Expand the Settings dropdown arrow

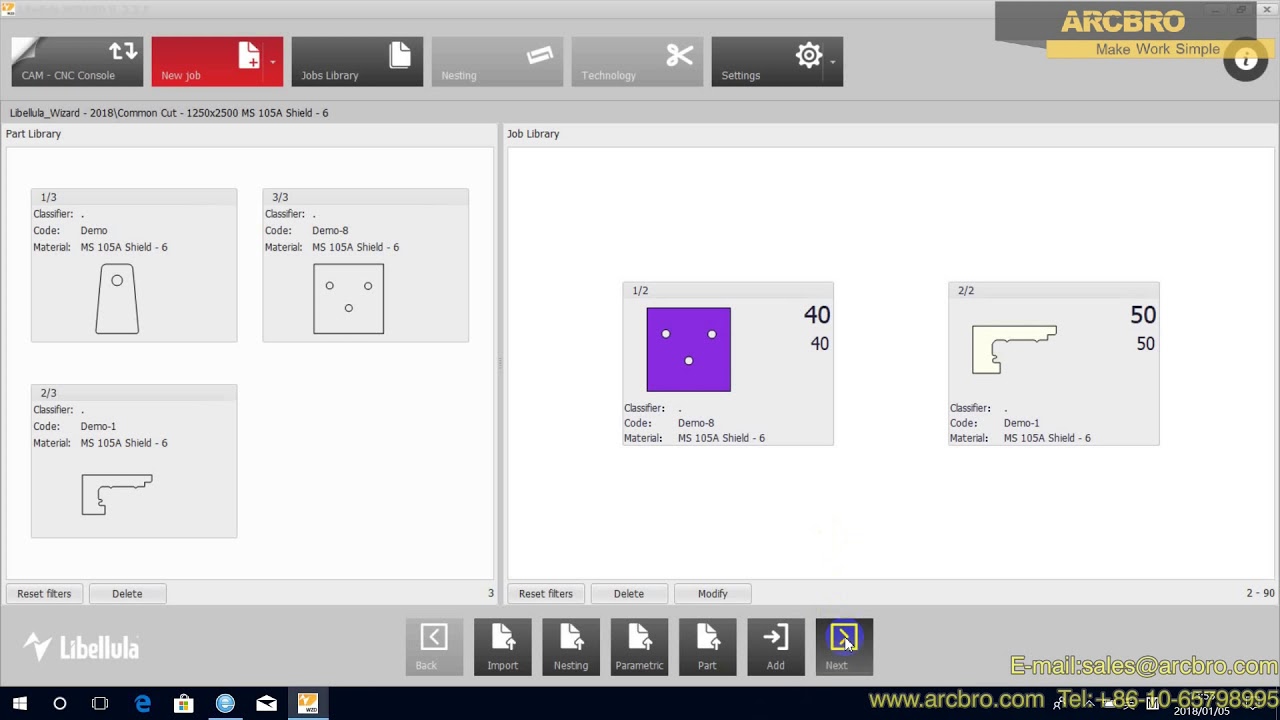pos(834,61)
